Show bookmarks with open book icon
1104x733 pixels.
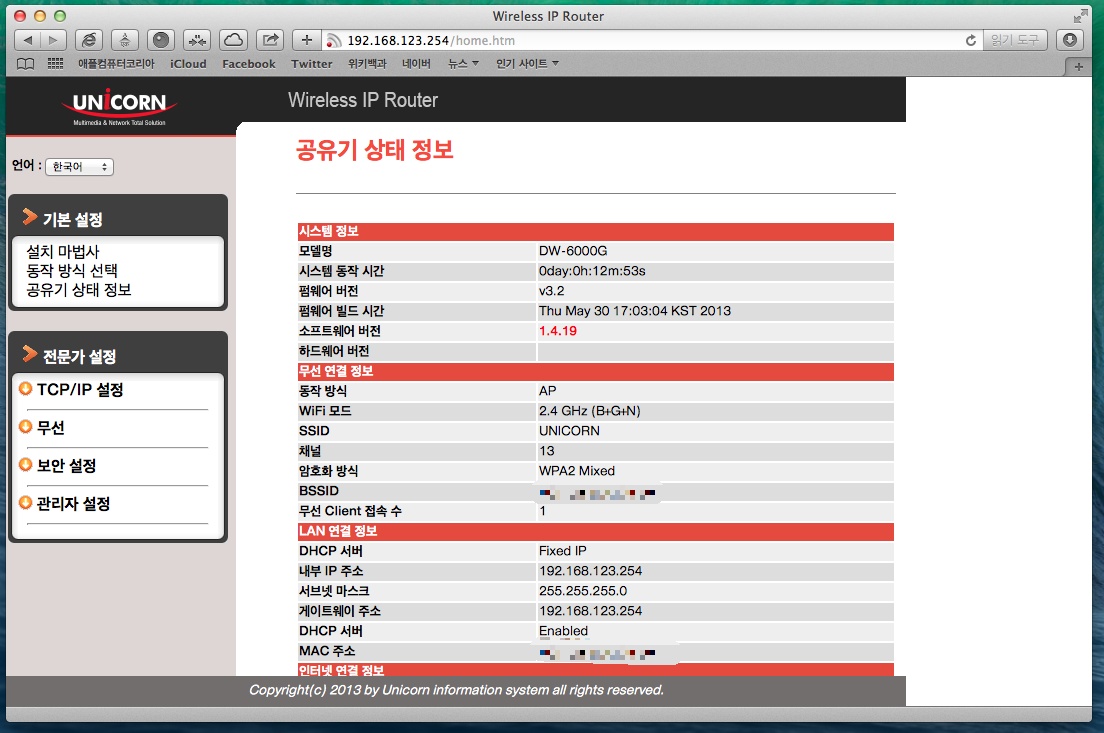point(25,63)
